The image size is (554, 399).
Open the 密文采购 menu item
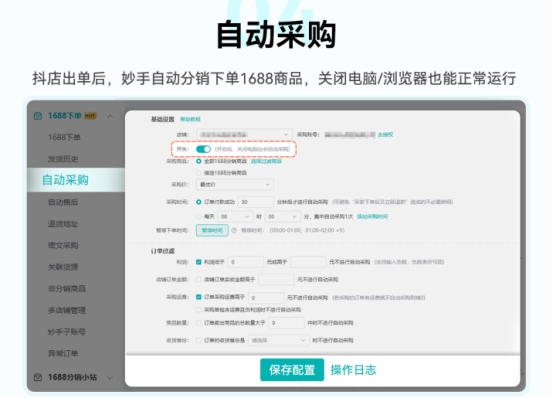[63, 245]
